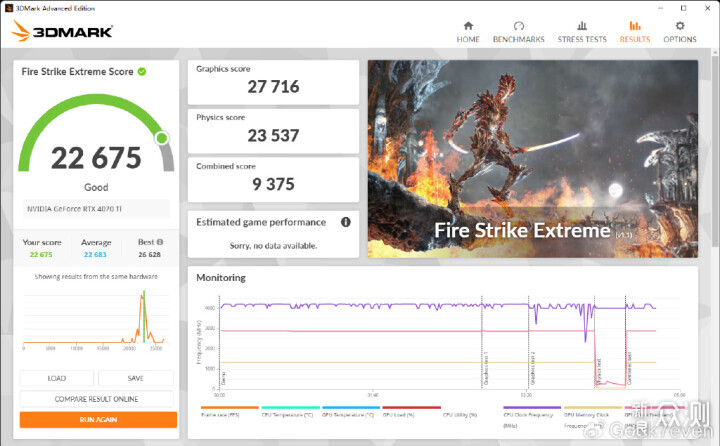Open the Estimated game performance info icon
Screen dimensions: 720x446
coord(346,222)
